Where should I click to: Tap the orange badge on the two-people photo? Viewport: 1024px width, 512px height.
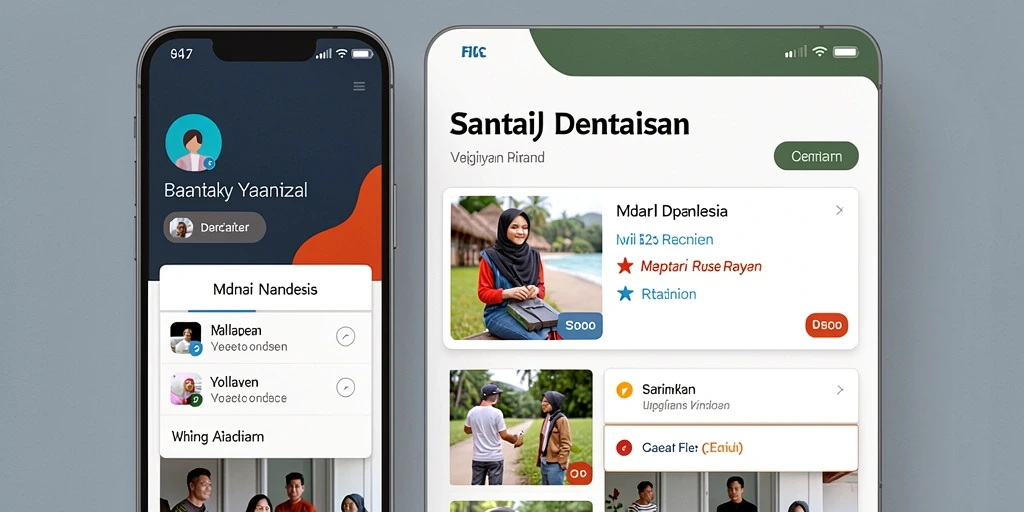click(579, 473)
